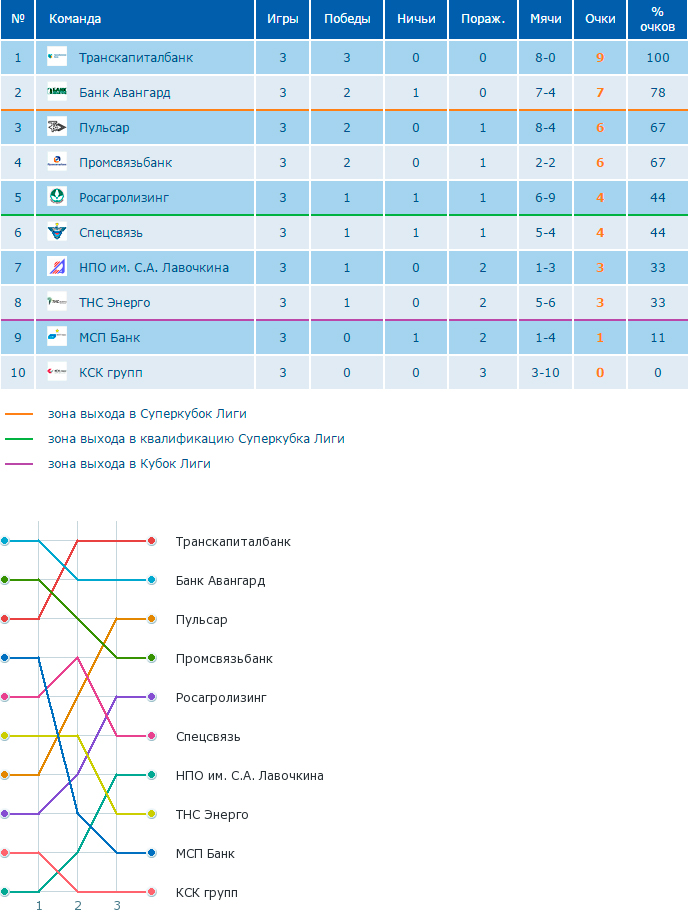Click Росагролизинг label beside the chart
This screenshot has height=914, width=688.
221,698
